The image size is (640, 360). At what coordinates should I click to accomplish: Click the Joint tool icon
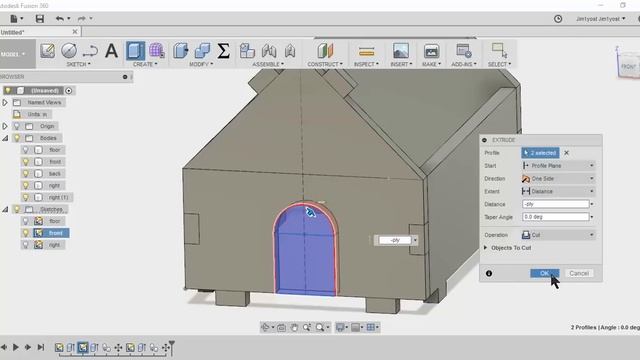[269, 51]
